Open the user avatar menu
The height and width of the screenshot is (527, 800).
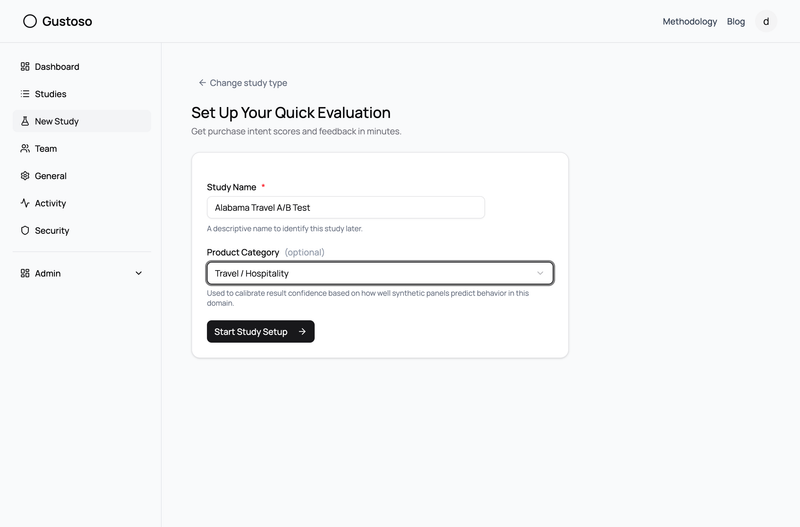766,21
